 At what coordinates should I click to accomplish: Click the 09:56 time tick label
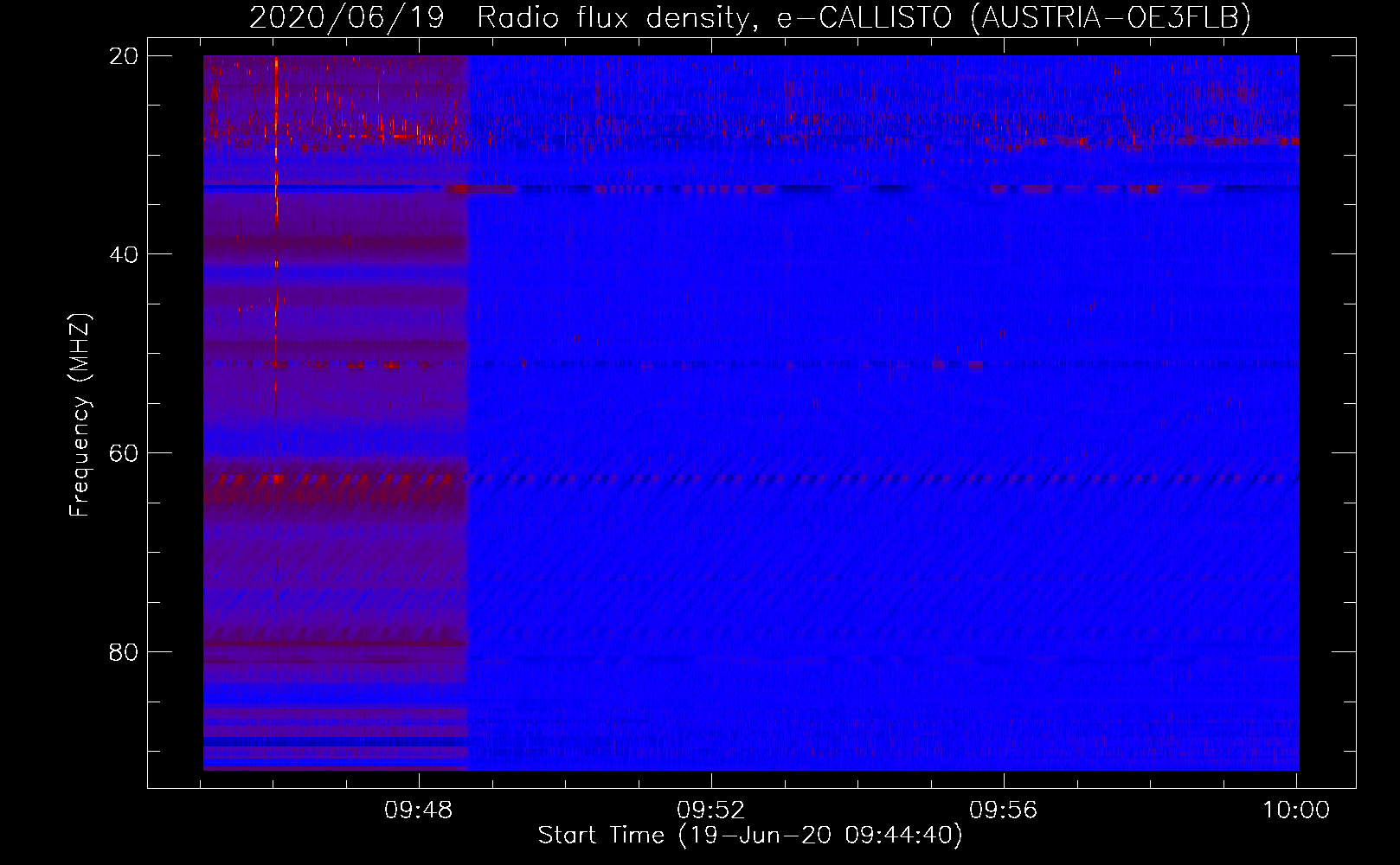1003,811
